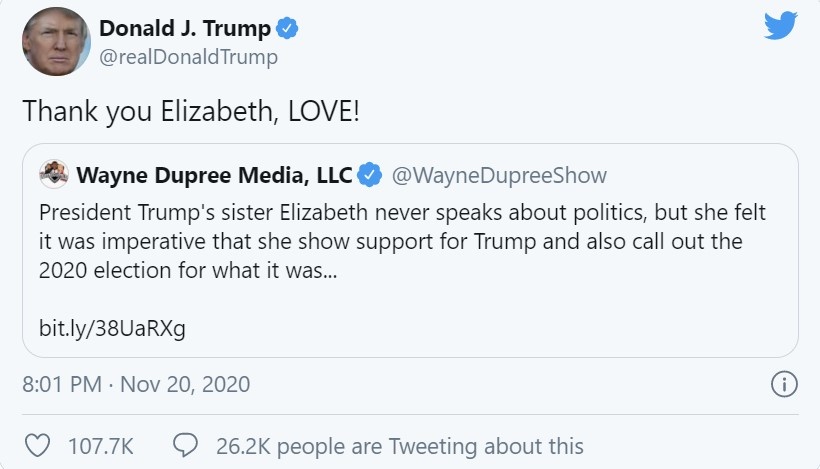The image size is (820, 469).
Task: Click the "Thank you Elizabeth, LOVE!" text
Action: [190, 111]
